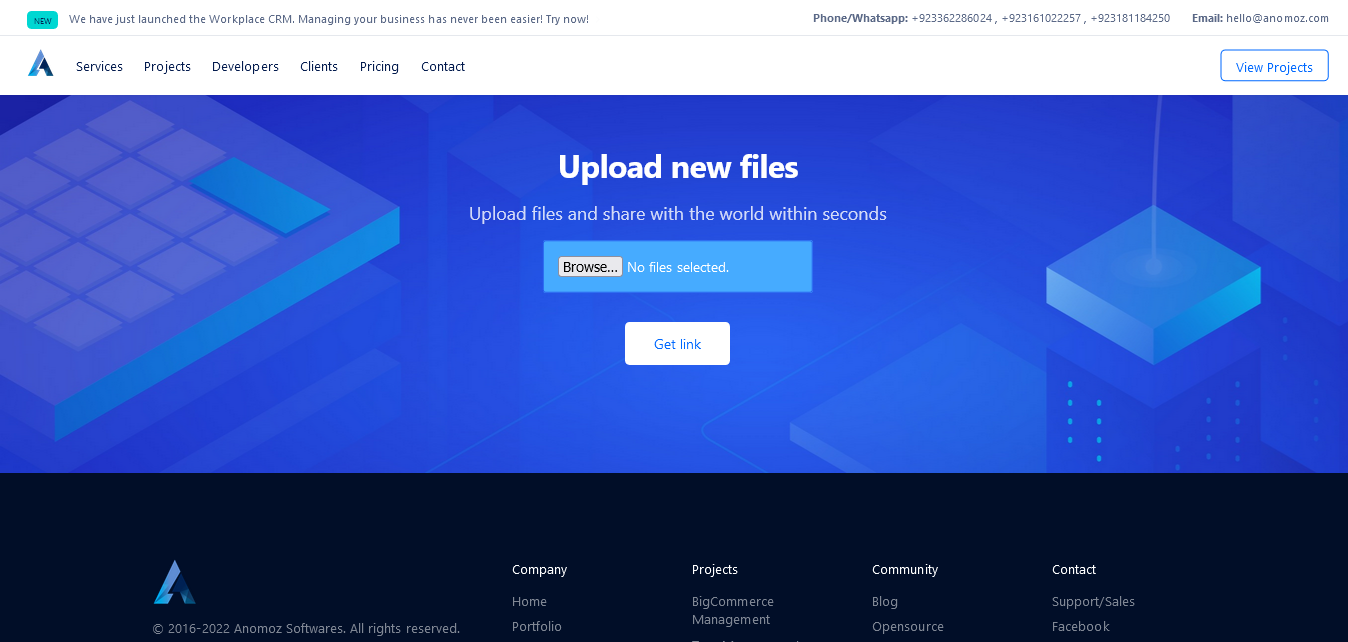Open the file selection field
Image resolution: width=1348 pixels, height=642 pixels.
tap(677, 266)
